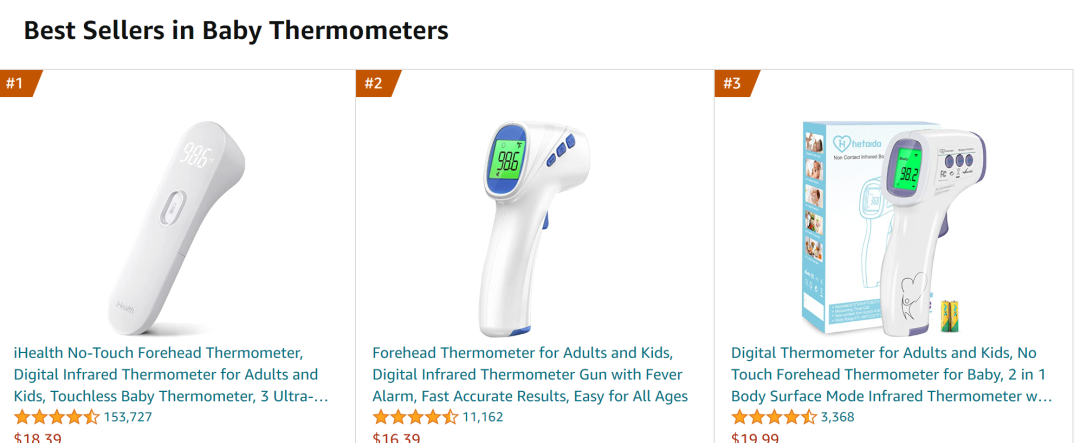Open star rating beside 3,368 reviews

click(773, 417)
